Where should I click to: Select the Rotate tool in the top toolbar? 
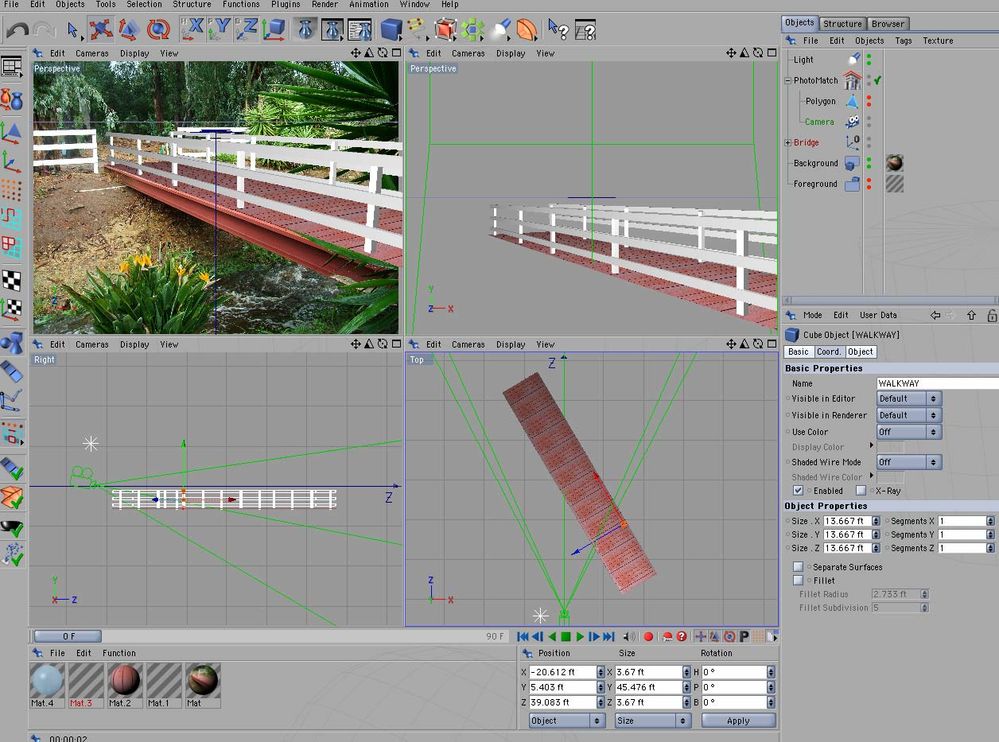click(x=158, y=30)
